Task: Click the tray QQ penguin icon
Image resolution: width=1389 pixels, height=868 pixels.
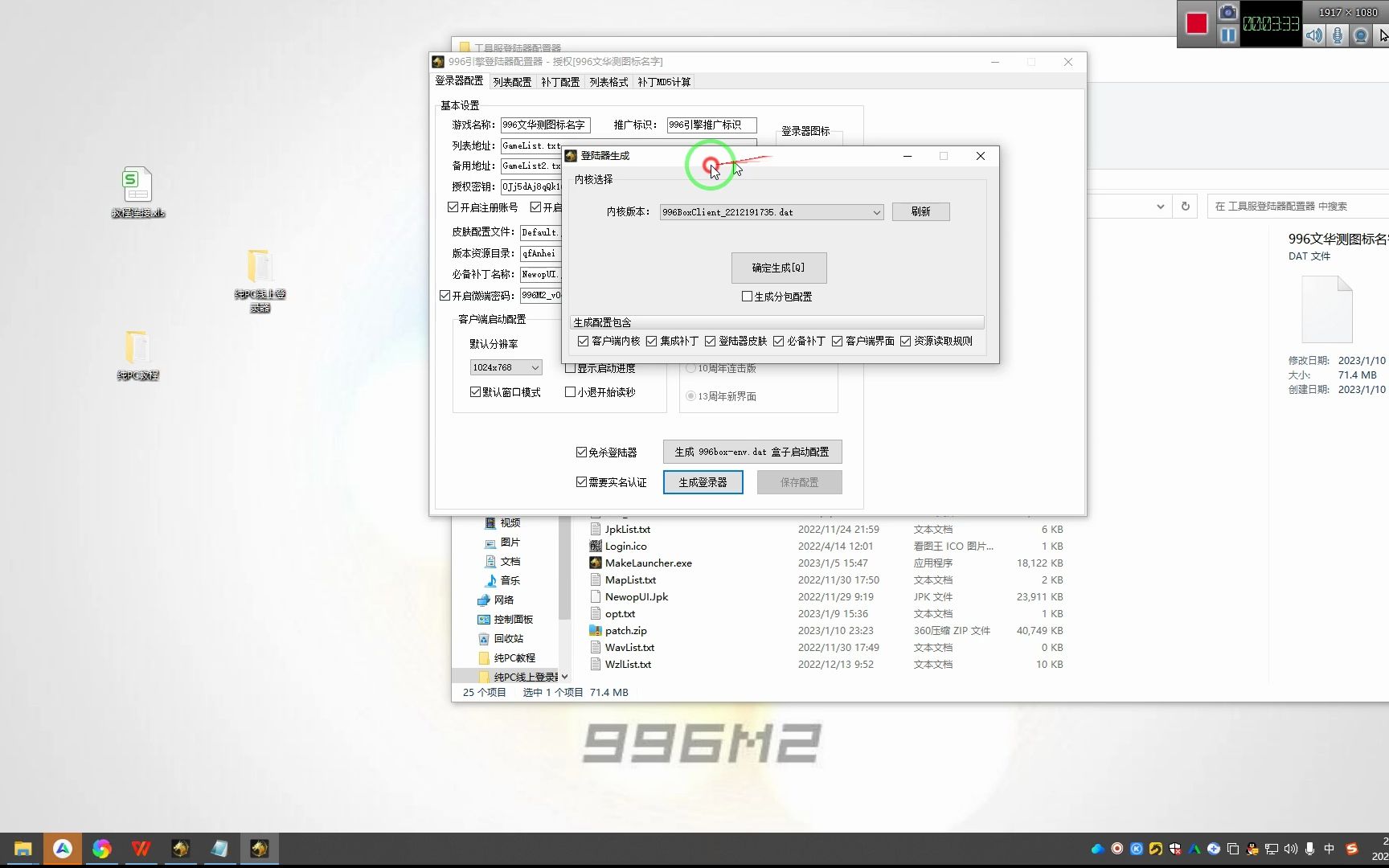Action: pos(1252,849)
